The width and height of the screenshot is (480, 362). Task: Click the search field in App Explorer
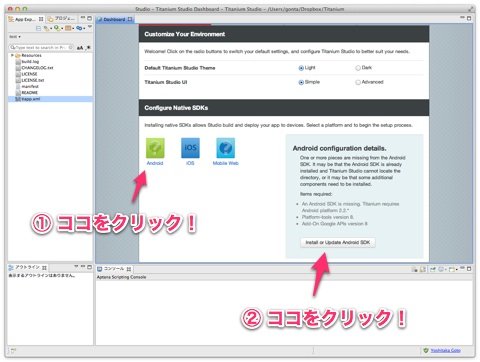click(x=42, y=48)
